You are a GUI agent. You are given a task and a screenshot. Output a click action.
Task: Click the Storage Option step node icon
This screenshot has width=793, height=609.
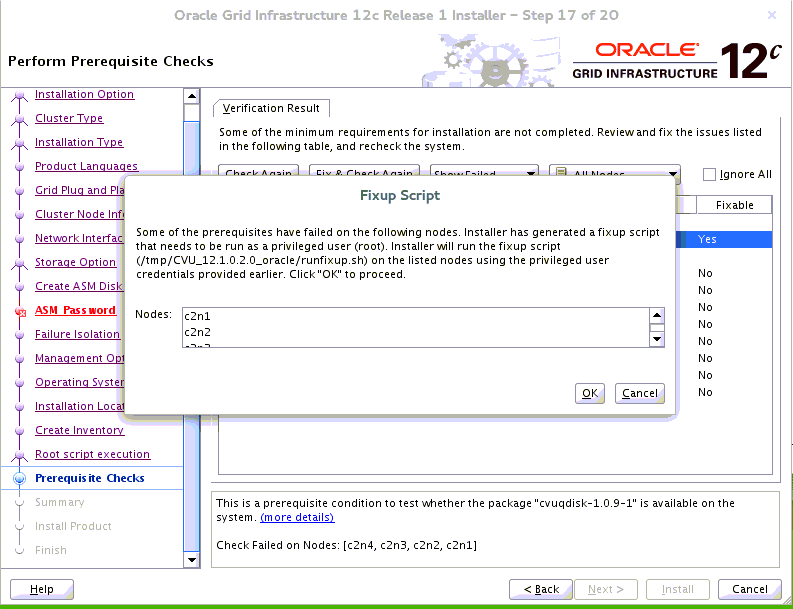point(20,263)
